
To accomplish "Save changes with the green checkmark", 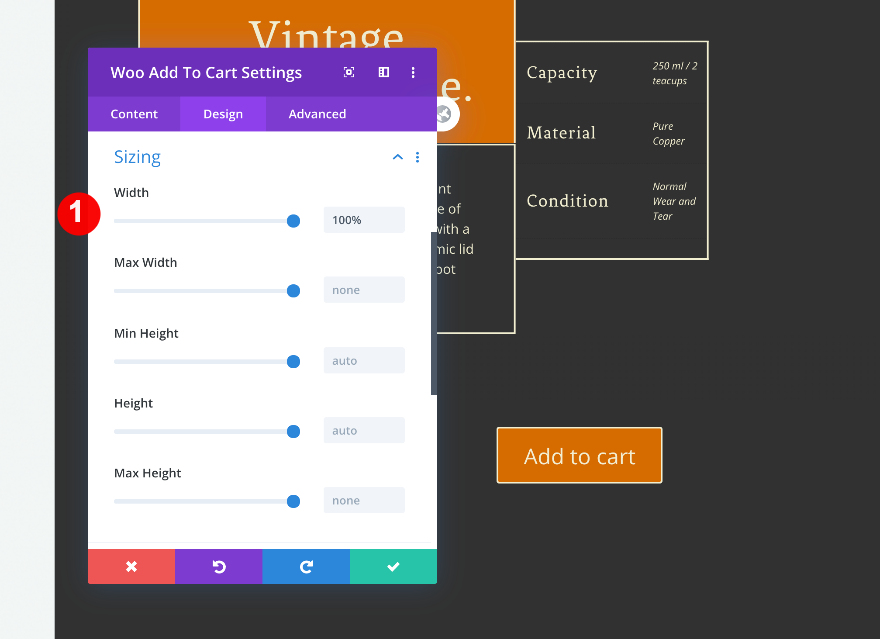I will click(393, 566).
